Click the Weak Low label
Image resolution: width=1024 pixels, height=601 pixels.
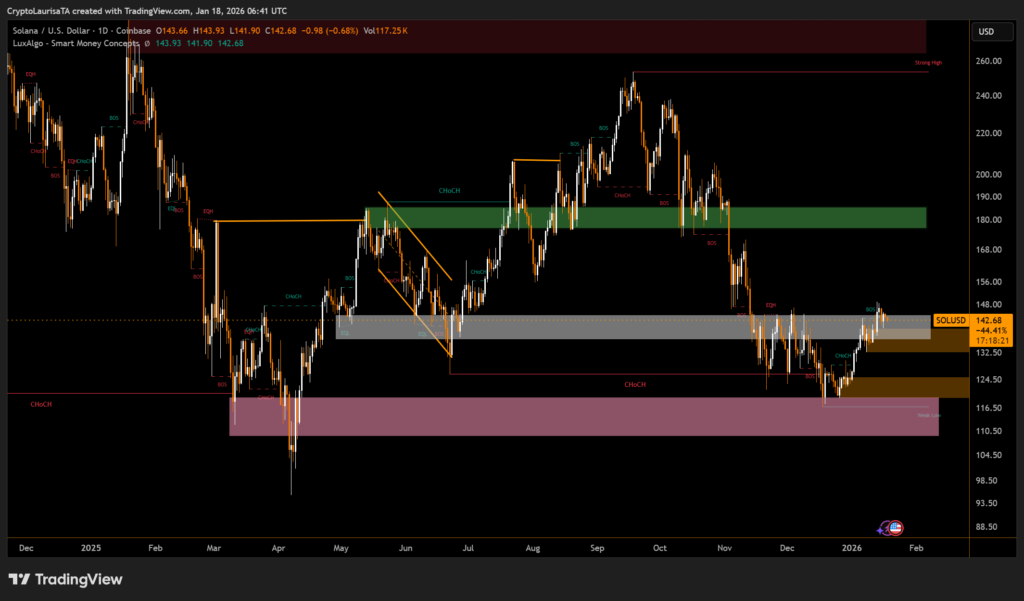coord(928,413)
